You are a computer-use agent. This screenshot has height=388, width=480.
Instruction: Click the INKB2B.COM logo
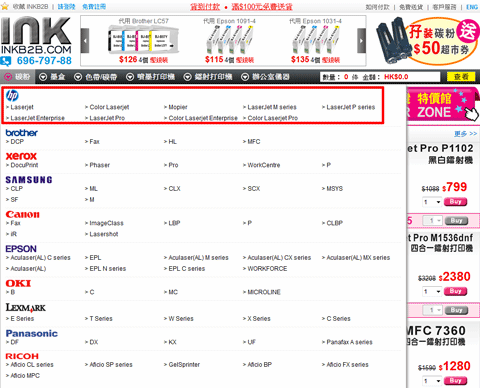(x=36, y=36)
